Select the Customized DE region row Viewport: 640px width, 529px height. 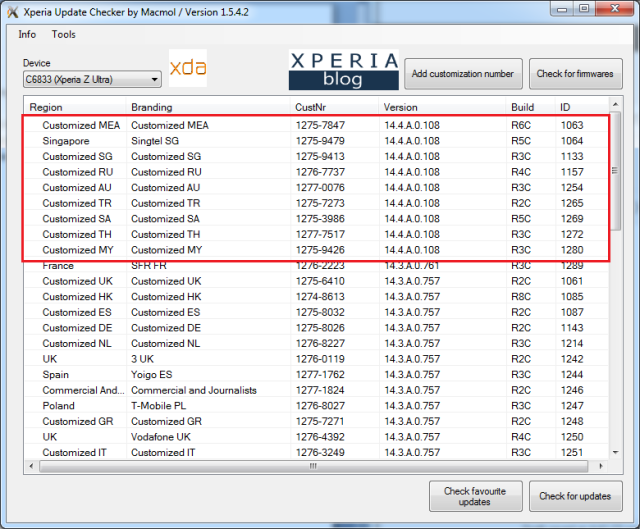pos(316,328)
